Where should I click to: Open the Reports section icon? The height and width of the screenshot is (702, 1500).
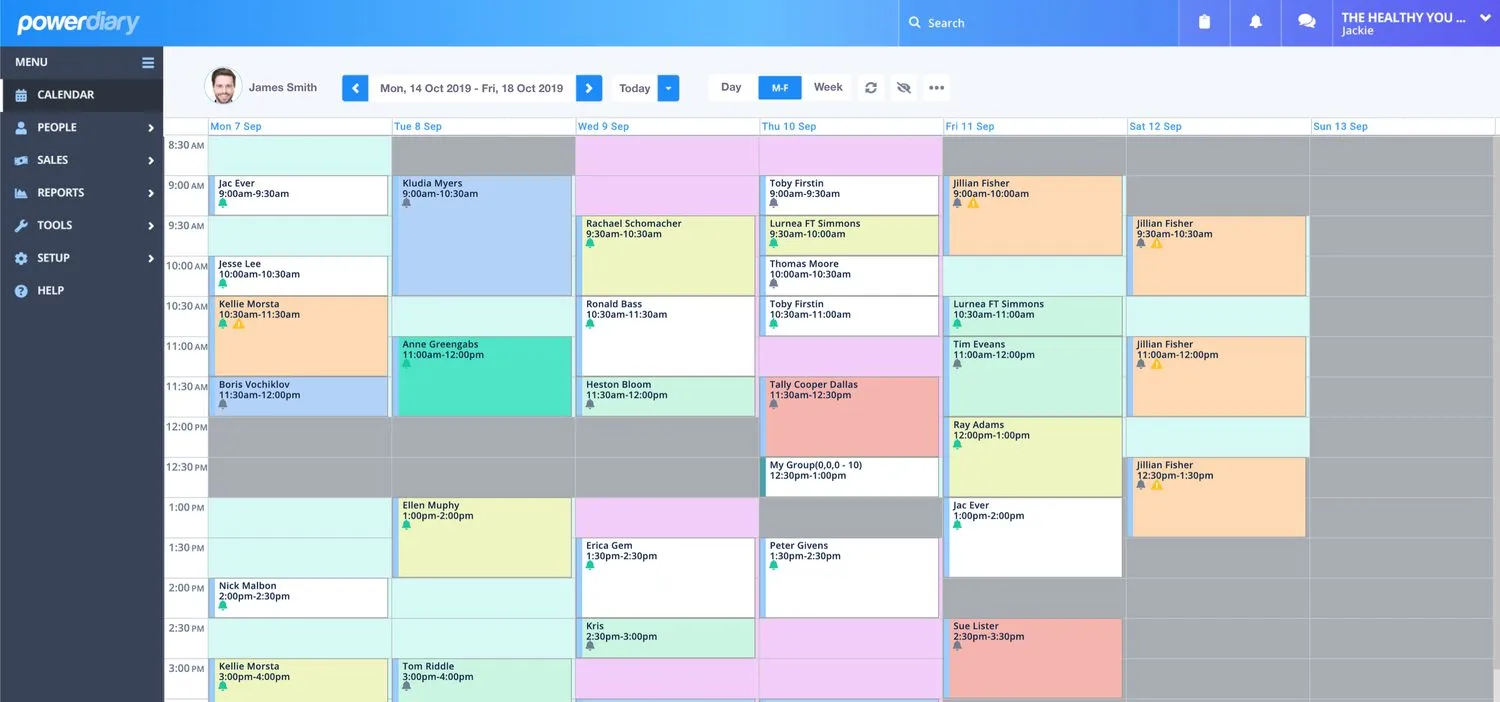click(22, 192)
